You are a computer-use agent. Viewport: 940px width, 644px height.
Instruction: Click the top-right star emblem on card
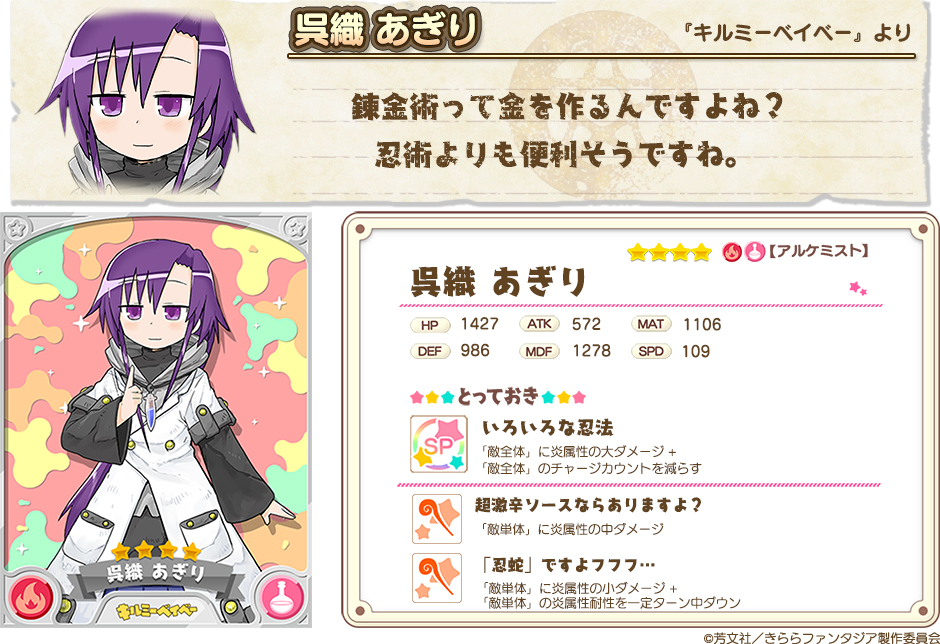click(x=296, y=228)
